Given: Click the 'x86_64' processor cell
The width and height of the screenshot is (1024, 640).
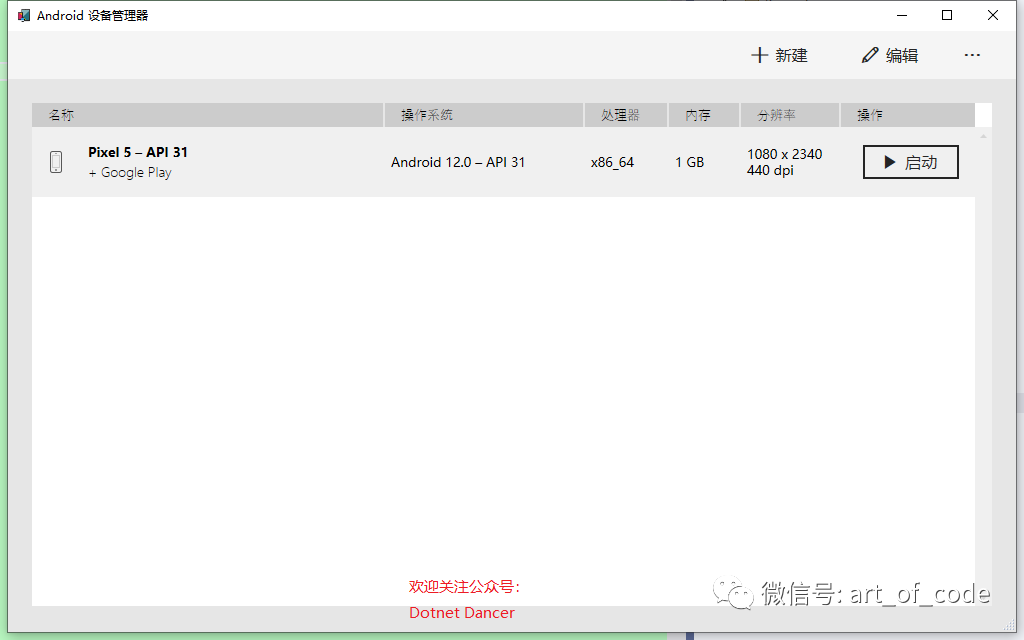Looking at the screenshot, I should pos(612,162).
